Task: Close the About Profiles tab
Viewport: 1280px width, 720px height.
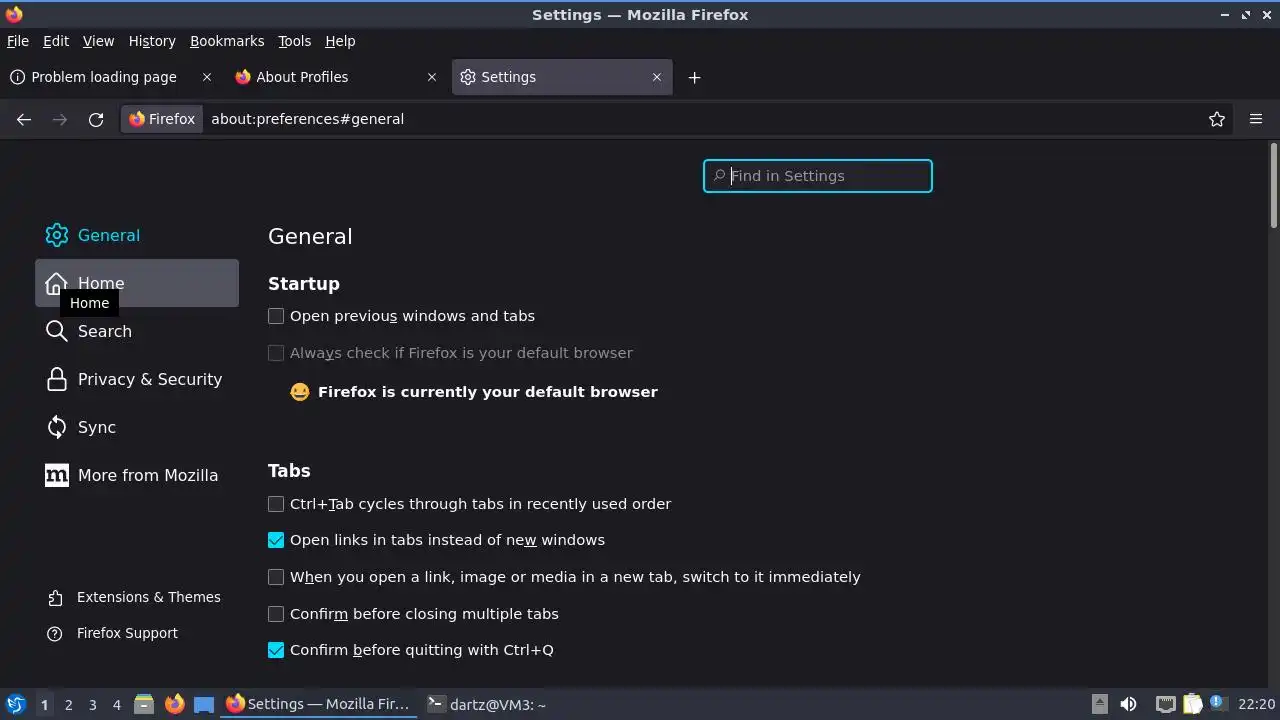Action: (x=432, y=77)
